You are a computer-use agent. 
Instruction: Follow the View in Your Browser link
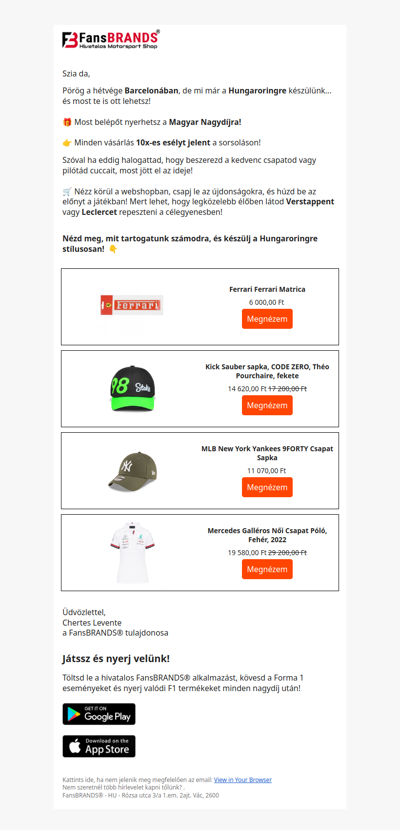[243, 780]
